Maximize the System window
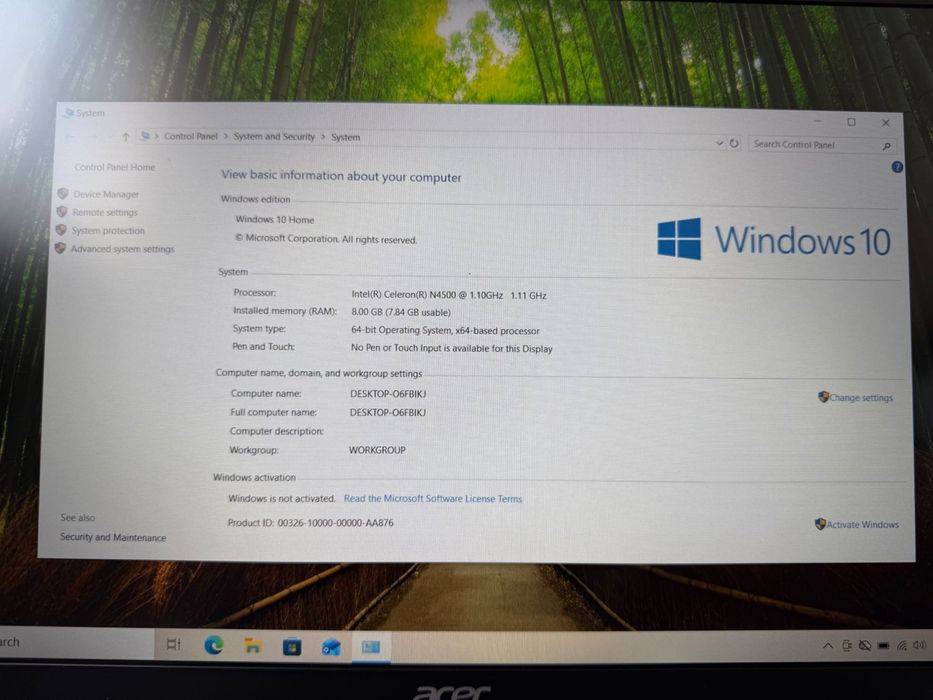 (x=851, y=122)
